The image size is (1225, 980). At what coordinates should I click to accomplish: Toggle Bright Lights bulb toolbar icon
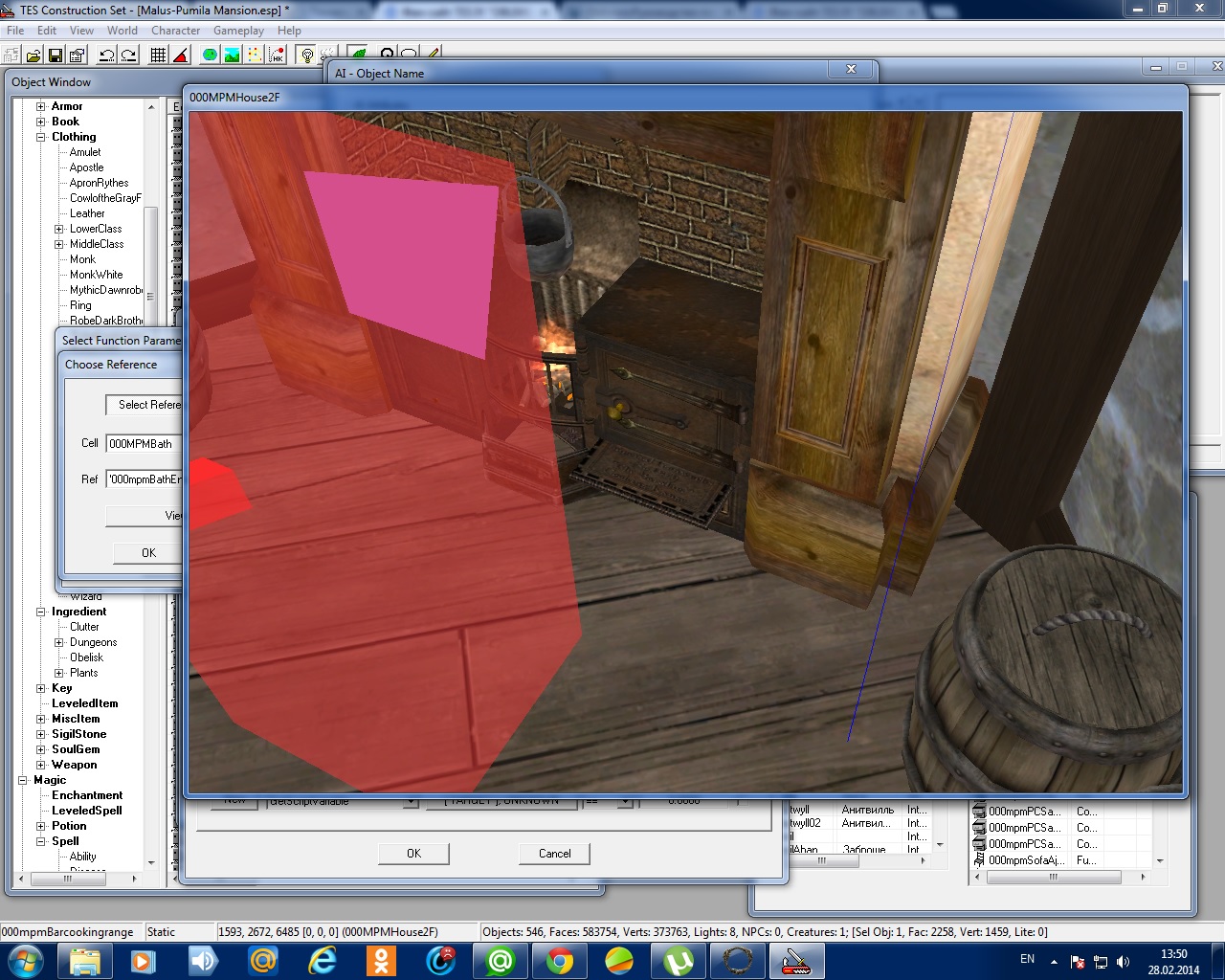tap(306, 55)
